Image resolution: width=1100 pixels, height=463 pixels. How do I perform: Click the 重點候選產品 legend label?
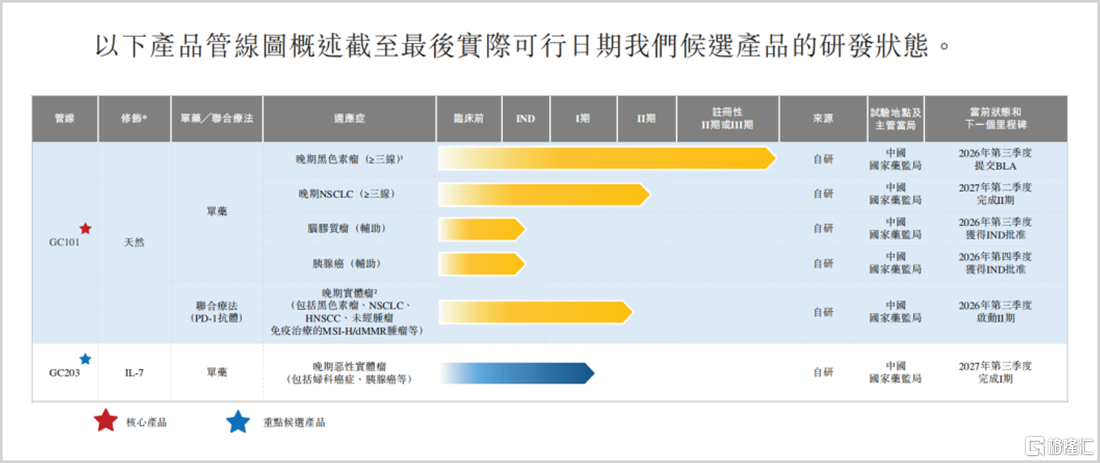(x=295, y=422)
